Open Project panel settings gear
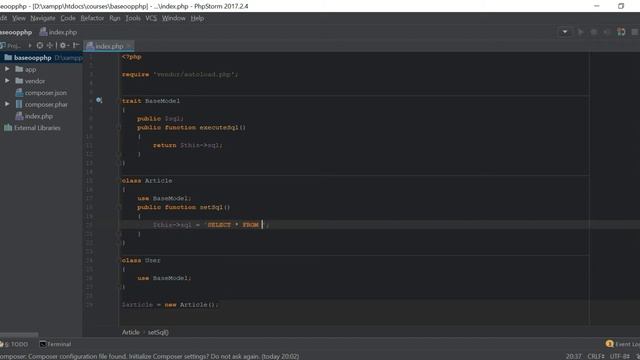This screenshot has height=360, width=640. [x=64, y=46]
